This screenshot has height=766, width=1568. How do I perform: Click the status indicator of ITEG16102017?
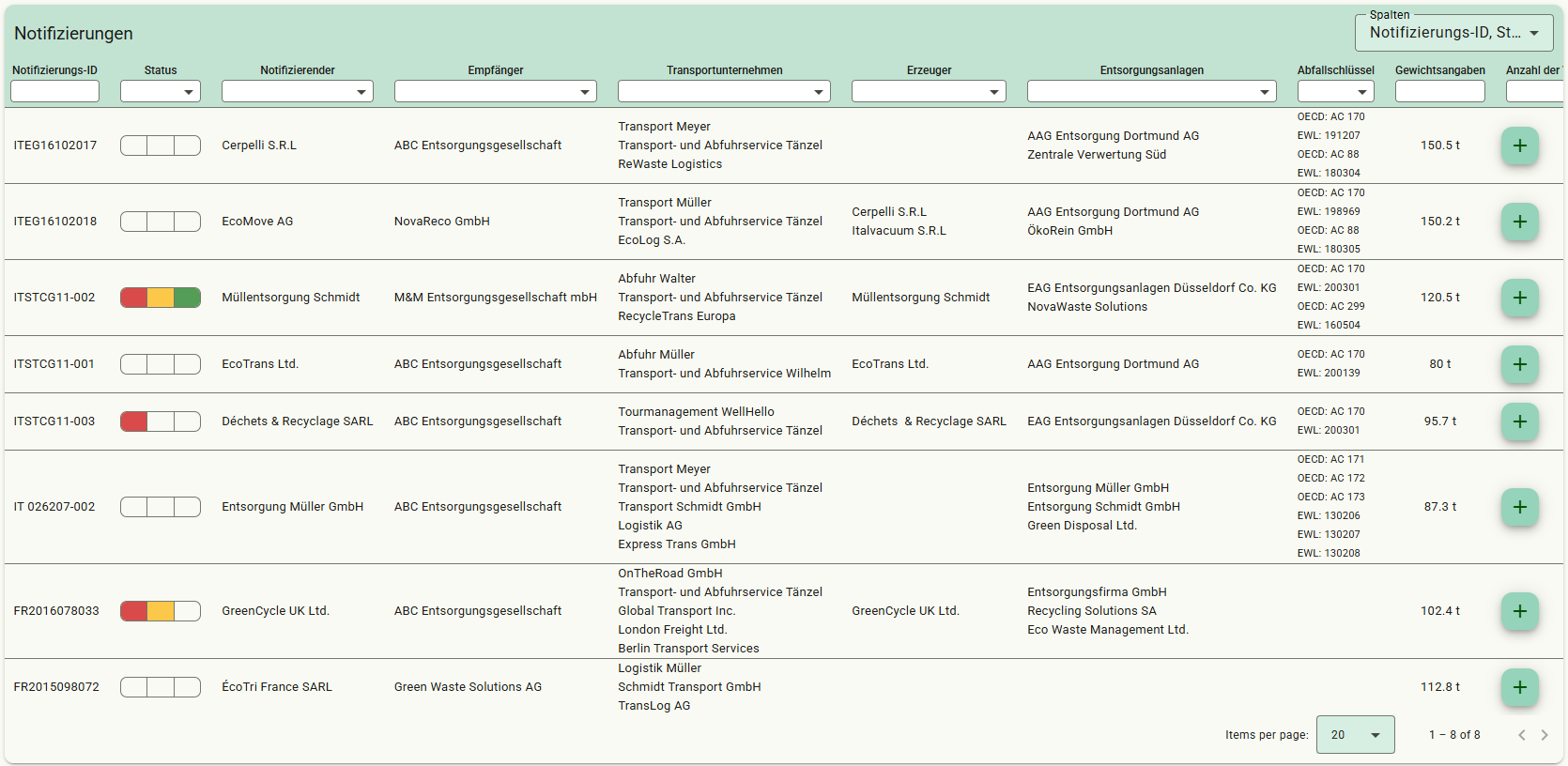click(x=161, y=146)
